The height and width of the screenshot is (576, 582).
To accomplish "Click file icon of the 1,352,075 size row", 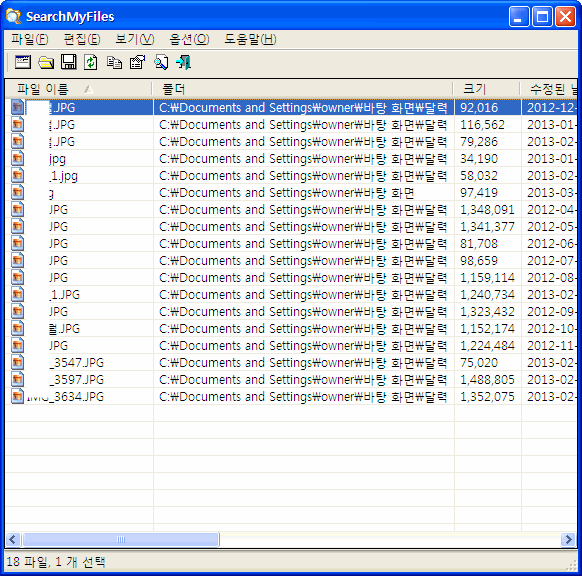I will (17, 397).
